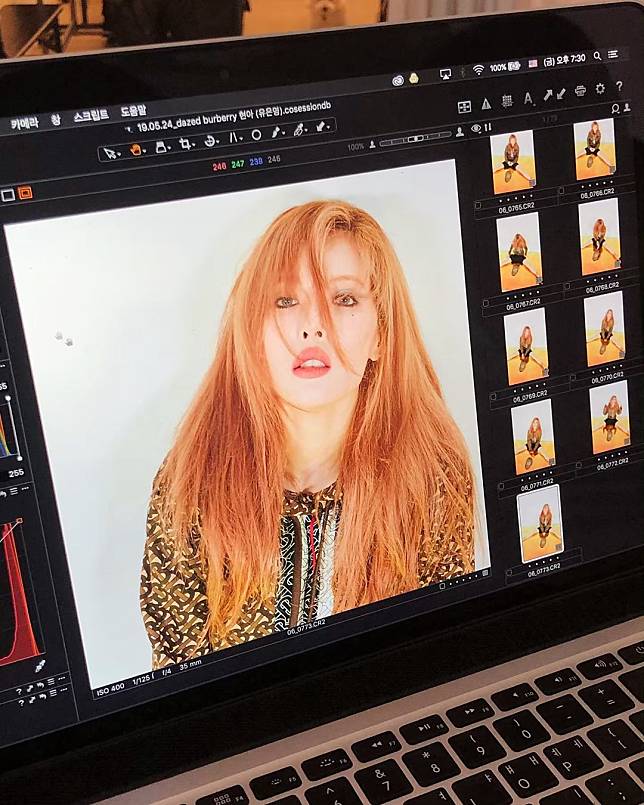Show the grid overlay icon
The height and width of the screenshot is (805, 644).
click(x=507, y=101)
